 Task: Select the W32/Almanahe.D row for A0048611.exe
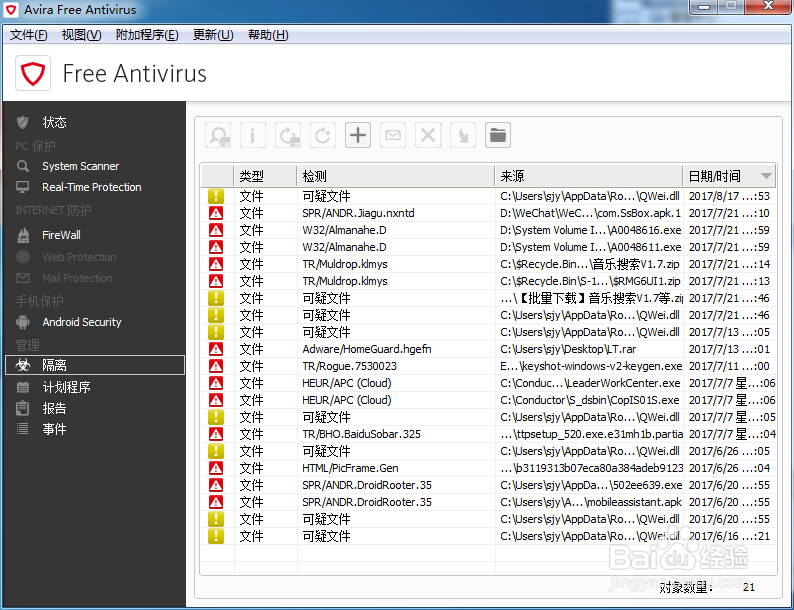coord(489,247)
